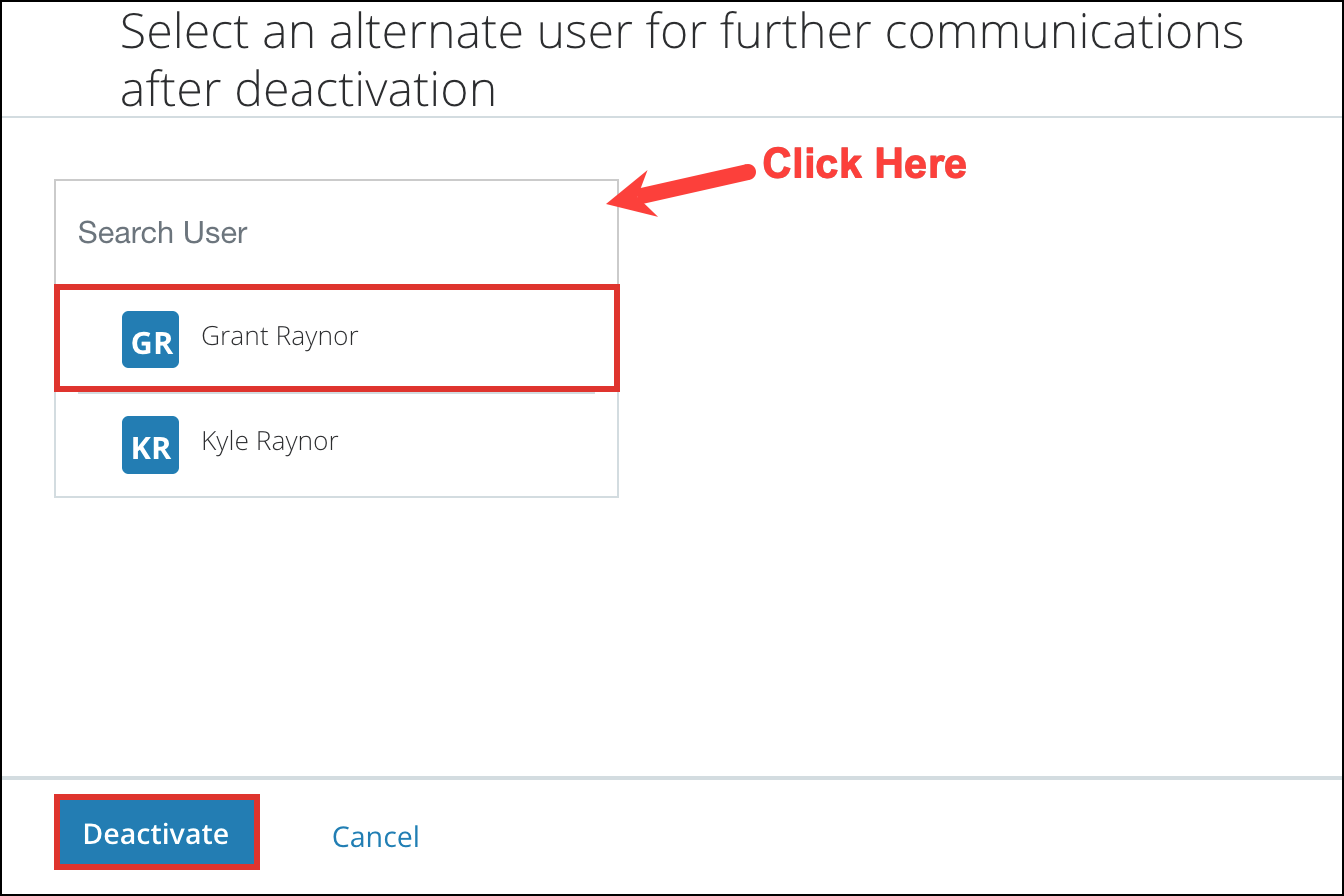This screenshot has width=1344, height=896.
Task: Select the GR avatar icon
Action: click(x=151, y=340)
